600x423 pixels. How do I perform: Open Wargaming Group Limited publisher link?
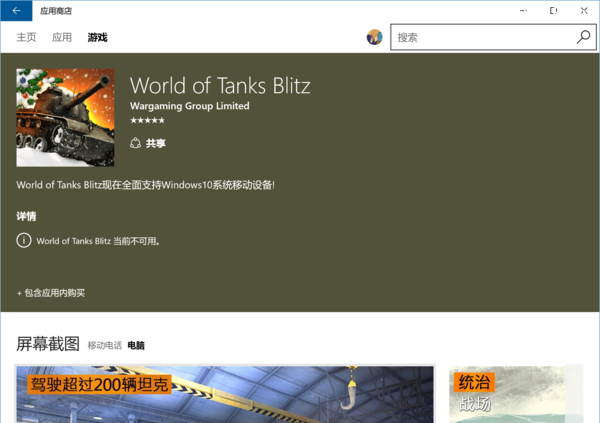(x=189, y=106)
